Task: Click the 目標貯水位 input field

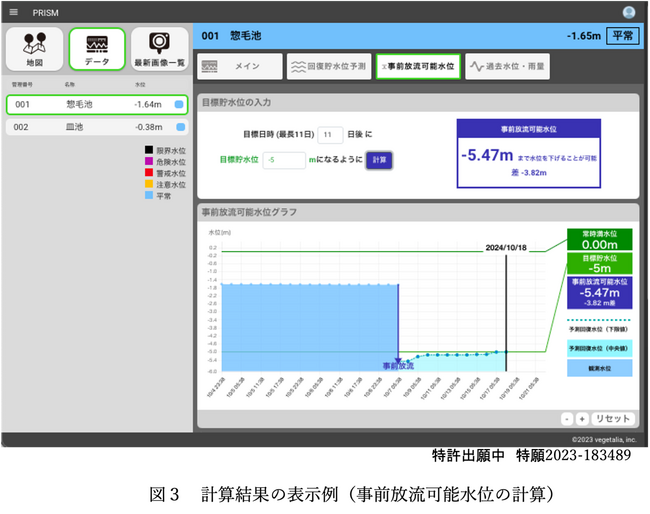Action: 284,160
